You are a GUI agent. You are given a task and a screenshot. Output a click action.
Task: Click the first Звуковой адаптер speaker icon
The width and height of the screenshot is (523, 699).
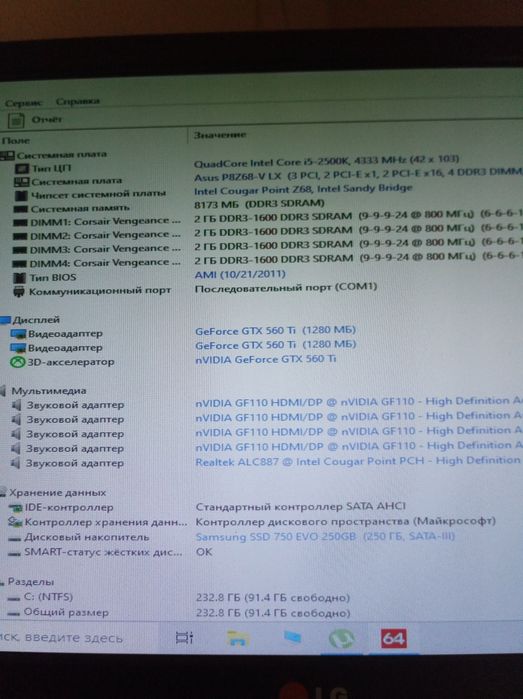(x=16, y=405)
